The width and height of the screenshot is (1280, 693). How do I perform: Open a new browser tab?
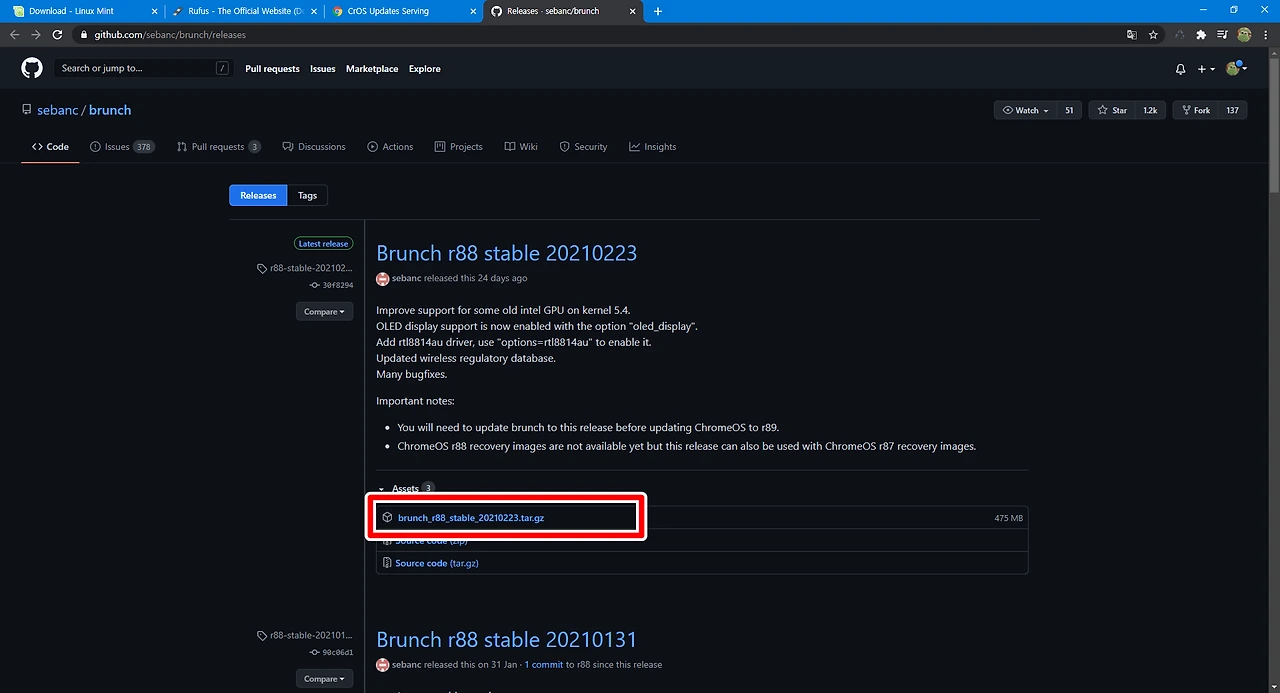coord(657,11)
